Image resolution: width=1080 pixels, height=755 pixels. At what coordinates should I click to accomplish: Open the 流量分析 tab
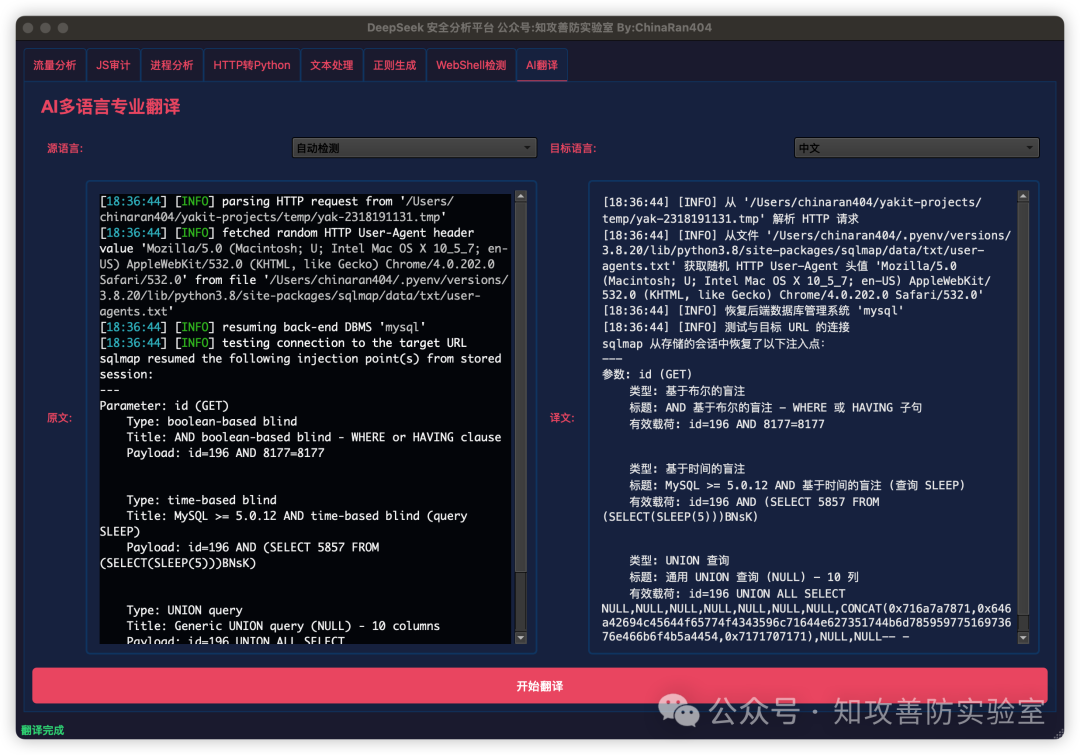click(x=54, y=65)
